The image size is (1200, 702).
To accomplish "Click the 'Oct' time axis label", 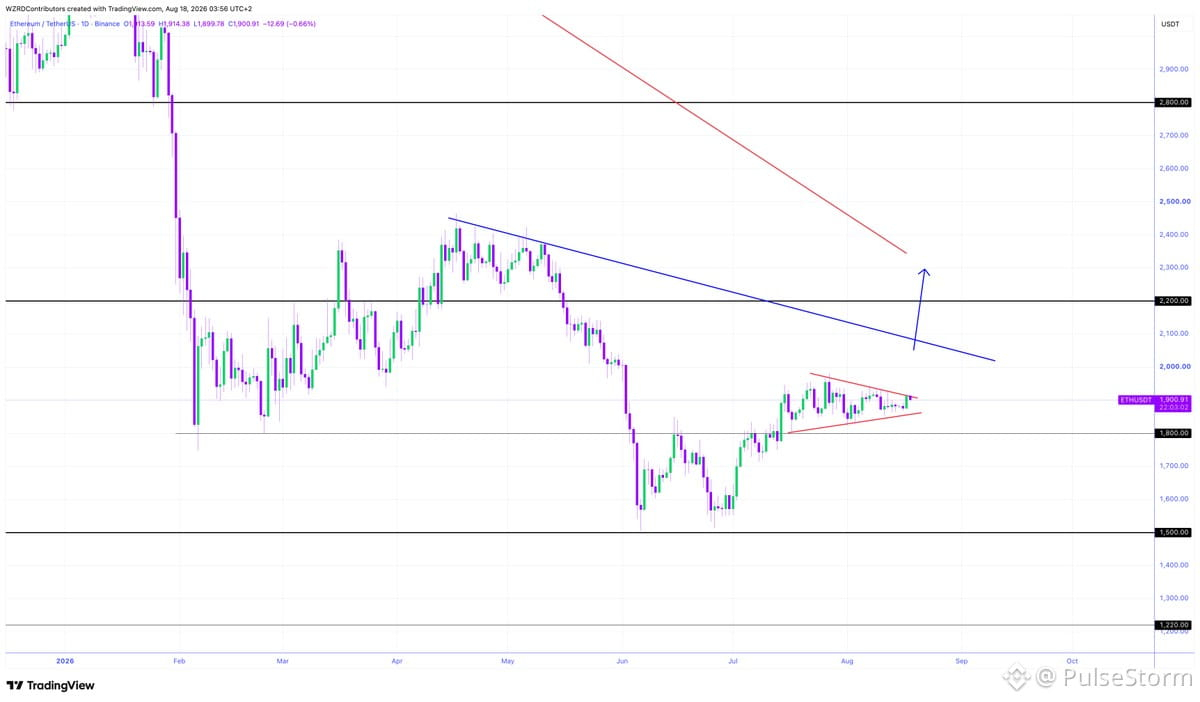I will click(1072, 661).
